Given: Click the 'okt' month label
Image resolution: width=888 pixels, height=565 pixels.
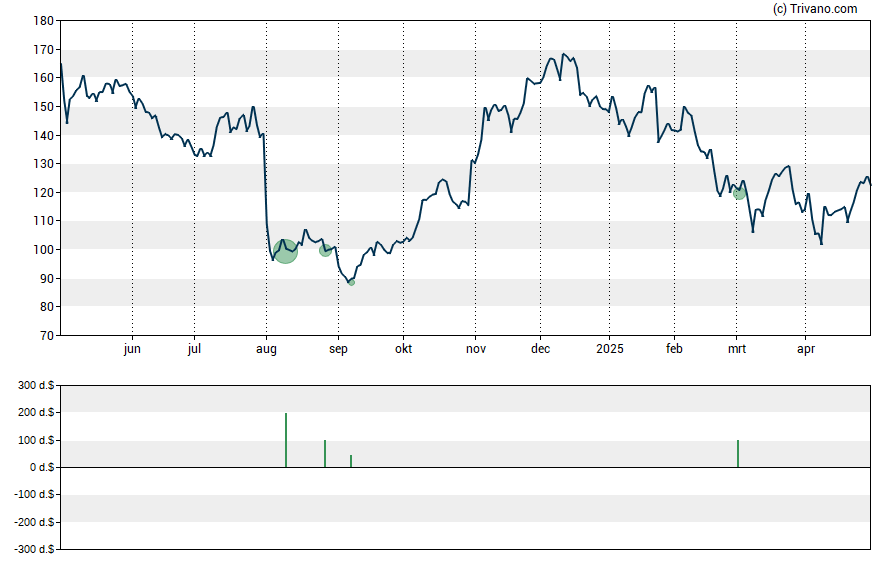Looking at the screenshot, I should coord(403,349).
